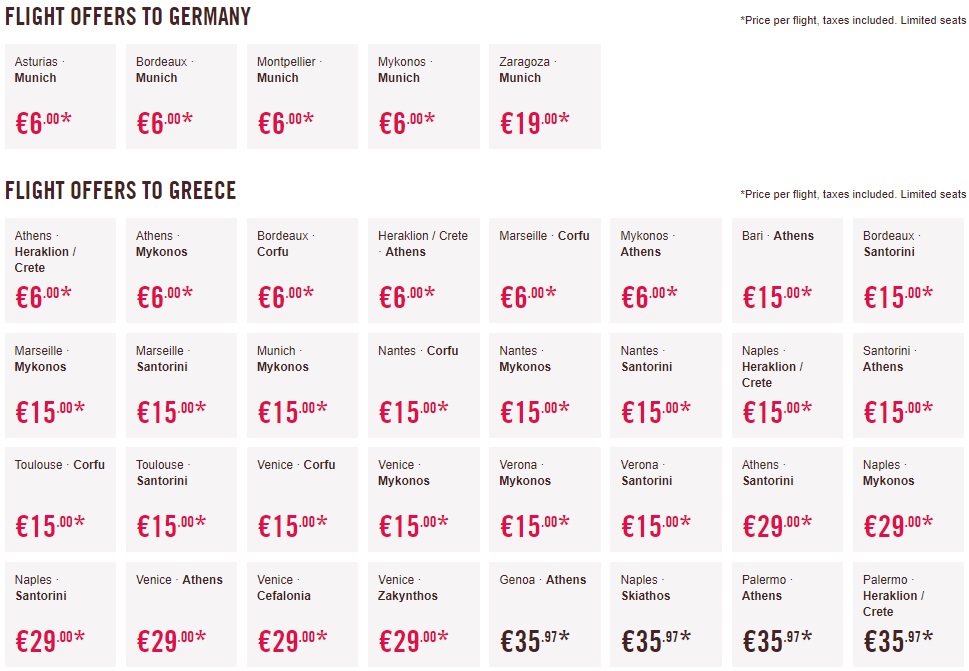969x671 pixels.
Task: Open the Verona to Santorini flight card
Action: [x=666, y=499]
